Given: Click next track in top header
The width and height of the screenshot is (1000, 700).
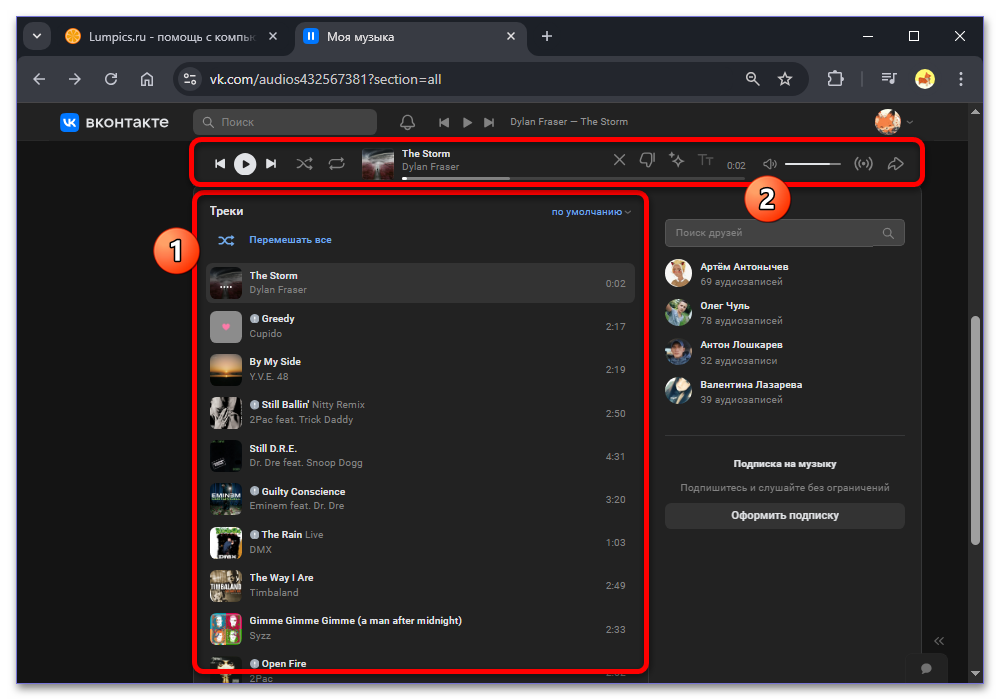Looking at the screenshot, I should point(489,122).
